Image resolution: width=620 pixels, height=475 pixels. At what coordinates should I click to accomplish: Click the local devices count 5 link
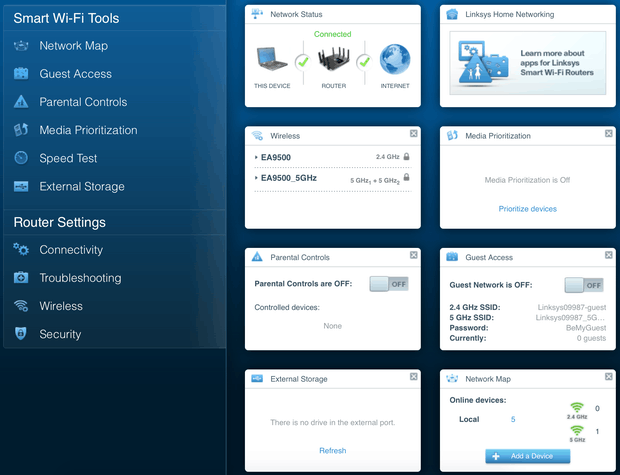point(513,419)
